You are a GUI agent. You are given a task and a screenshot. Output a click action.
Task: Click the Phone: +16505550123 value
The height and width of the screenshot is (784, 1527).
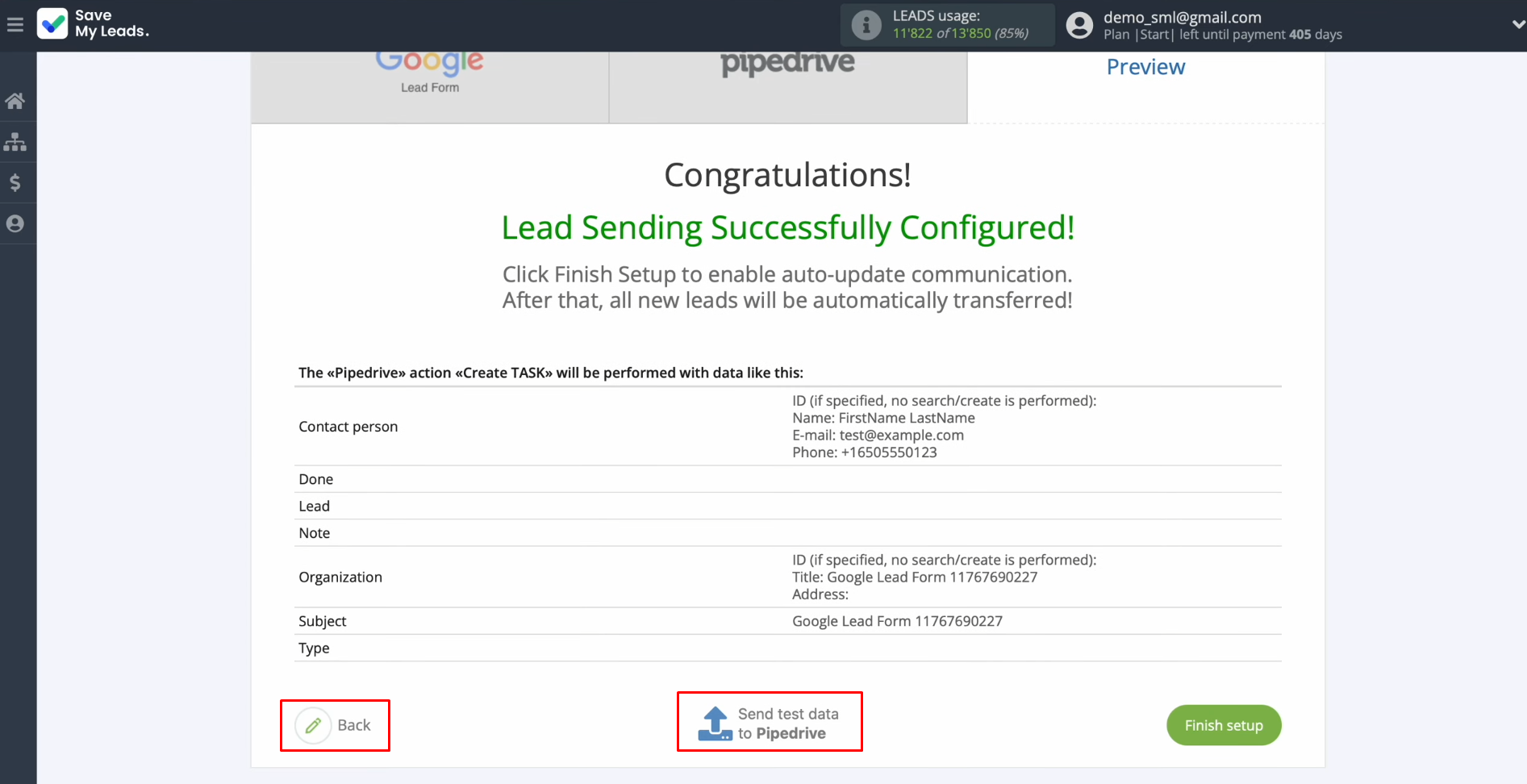pos(865,452)
